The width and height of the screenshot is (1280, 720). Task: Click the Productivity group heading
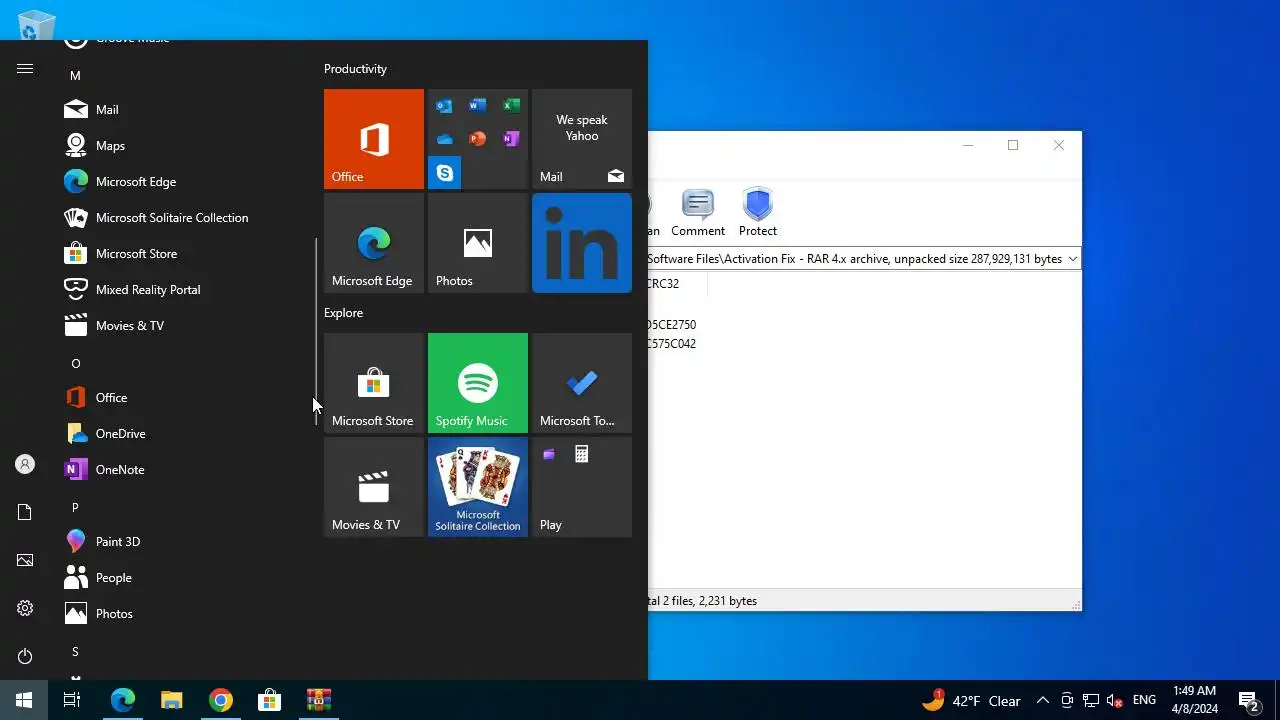tap(355, 69)
